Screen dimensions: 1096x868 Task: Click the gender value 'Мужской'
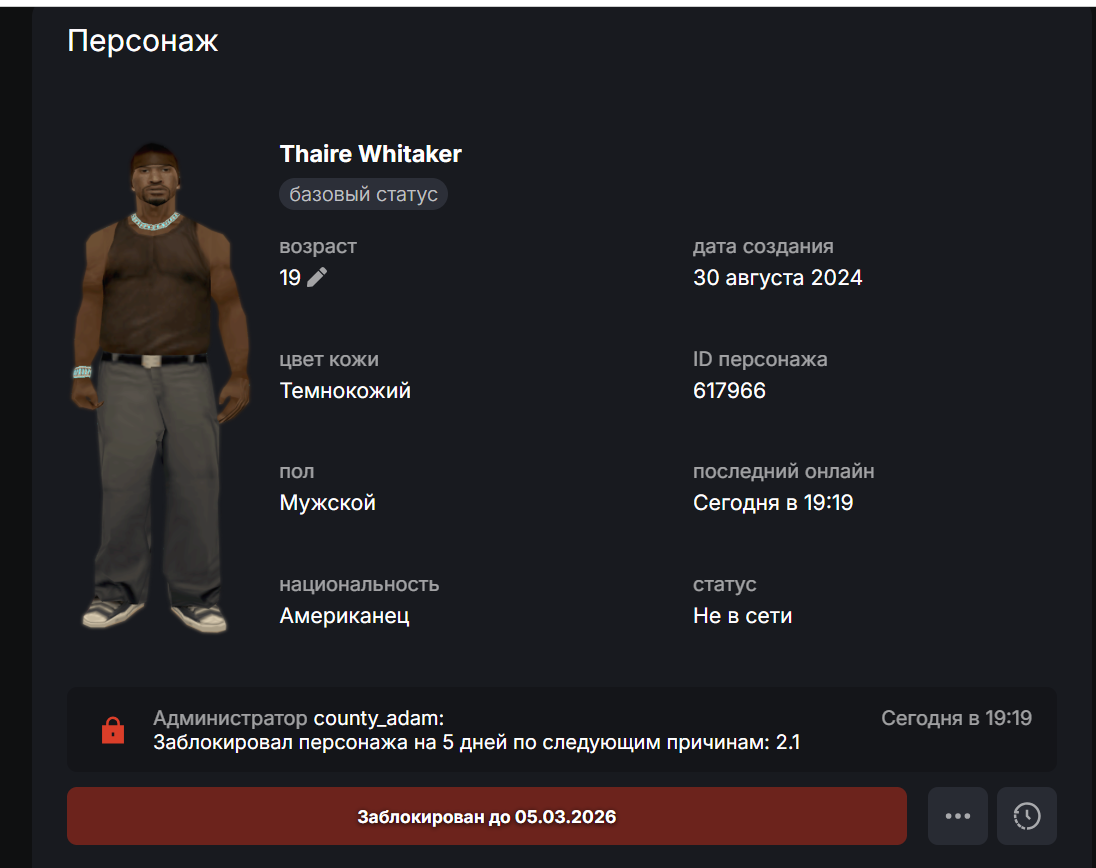328,502
